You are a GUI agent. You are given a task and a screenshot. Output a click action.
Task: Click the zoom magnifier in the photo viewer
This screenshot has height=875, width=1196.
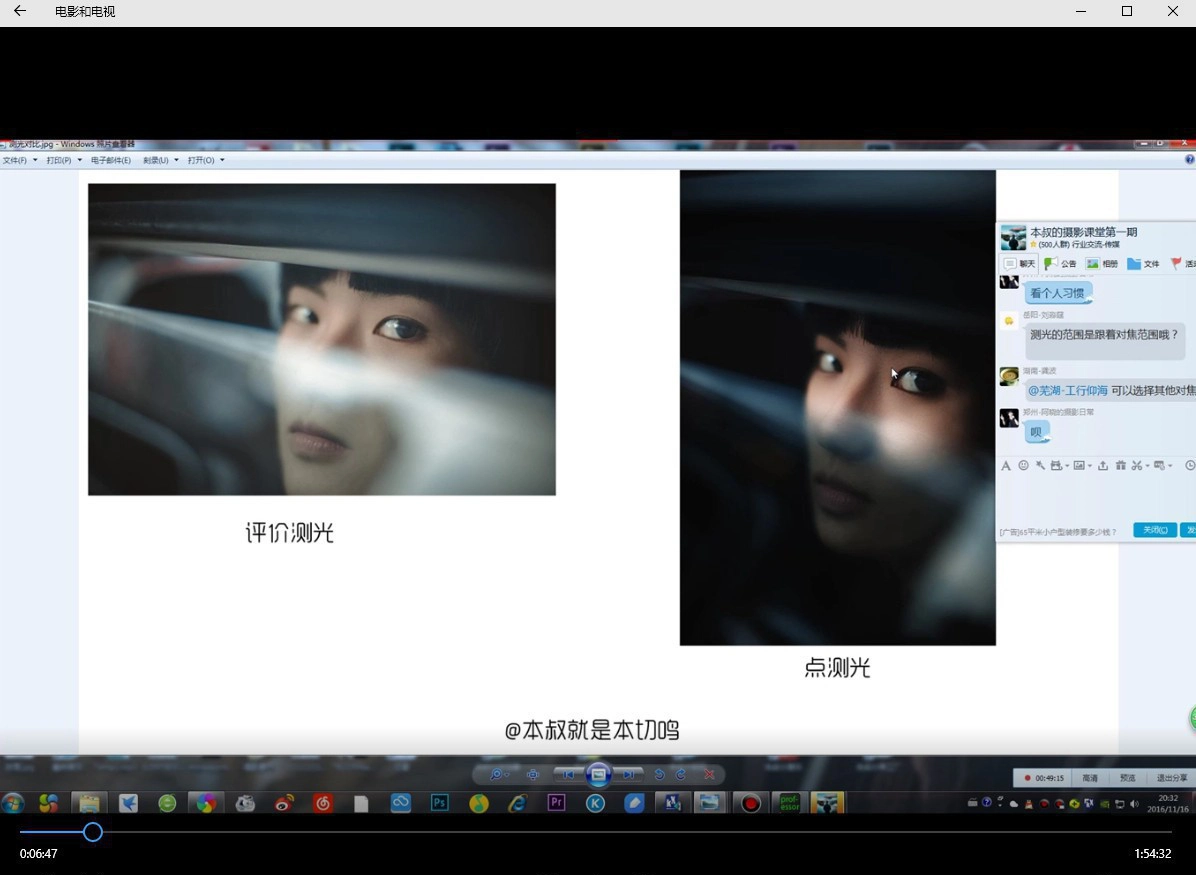497,774
